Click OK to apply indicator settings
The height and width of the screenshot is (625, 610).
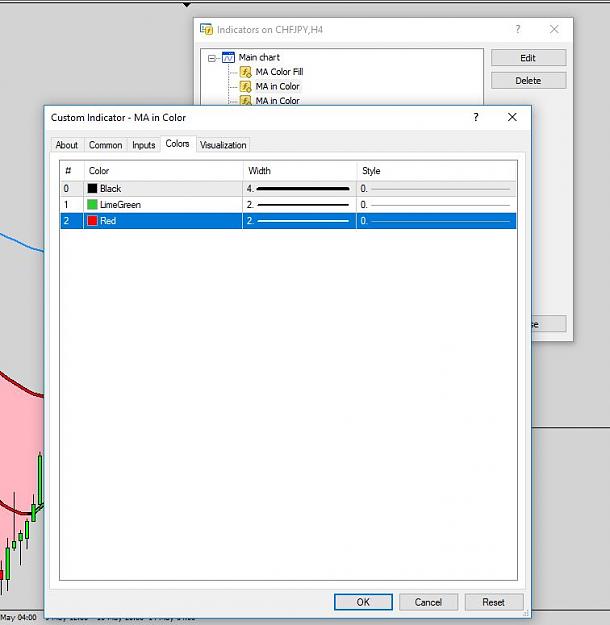[363, 602]
